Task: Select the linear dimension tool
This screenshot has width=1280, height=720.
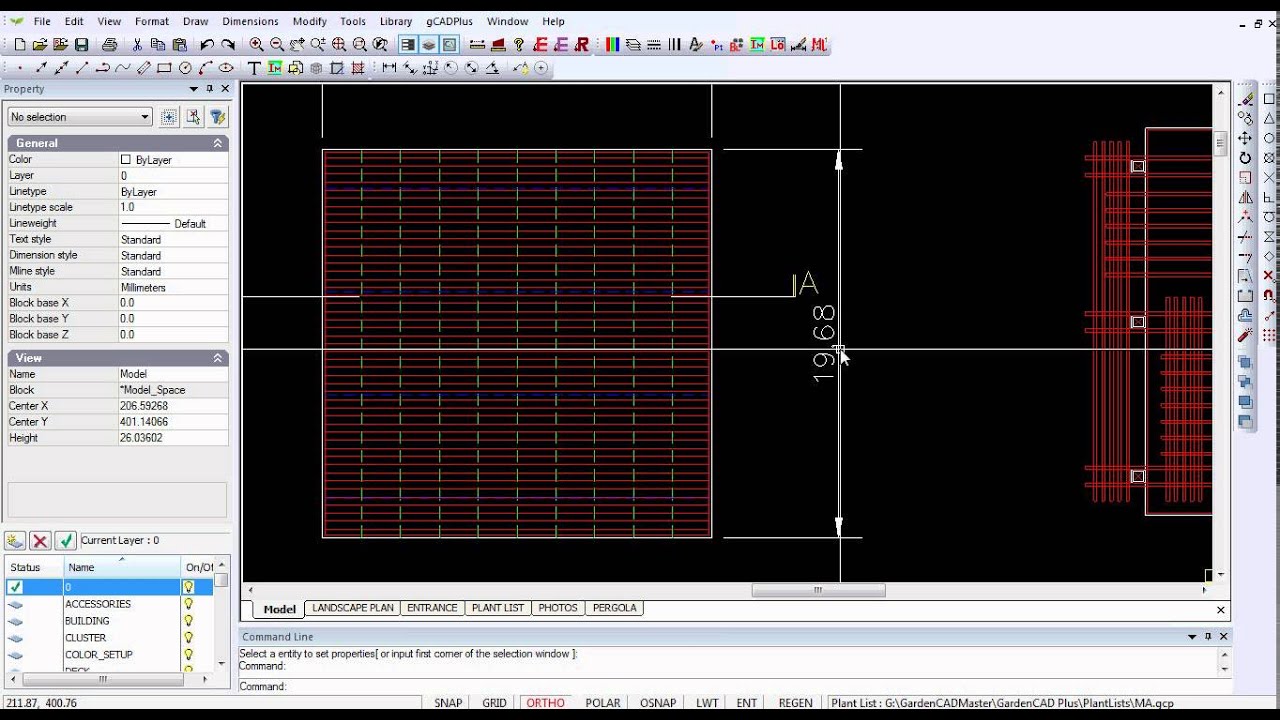Action: coord(389,68)
